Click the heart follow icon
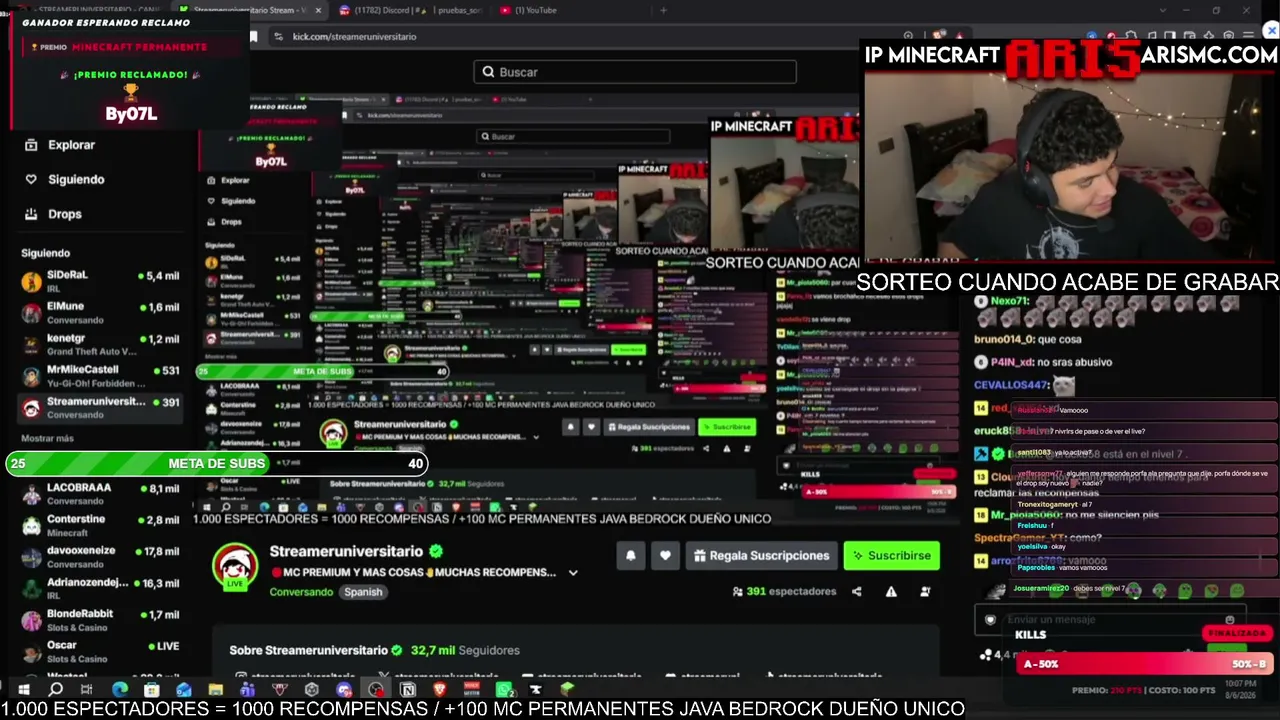Screen dimensions: 1280x720 coord(665,556)
